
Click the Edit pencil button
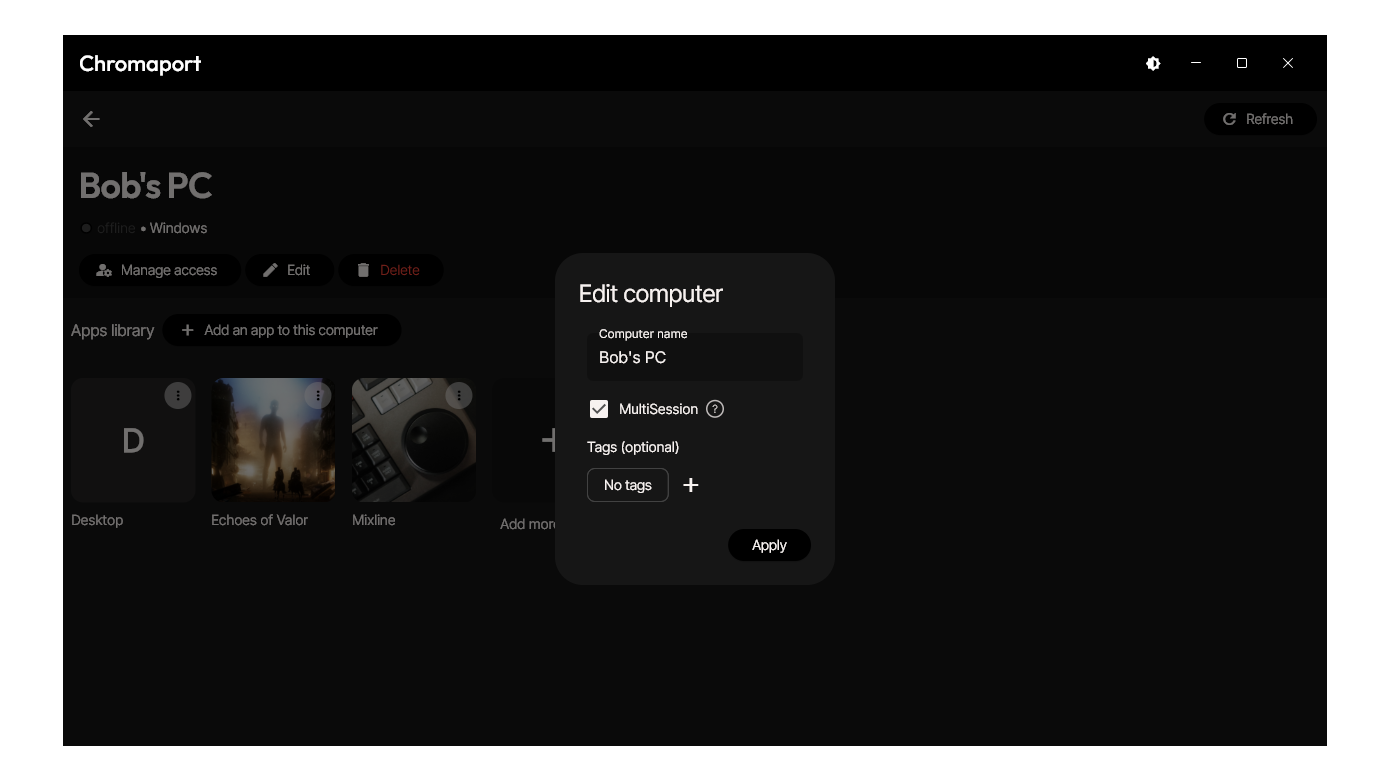pyautogui.click(x=288, y=270)
